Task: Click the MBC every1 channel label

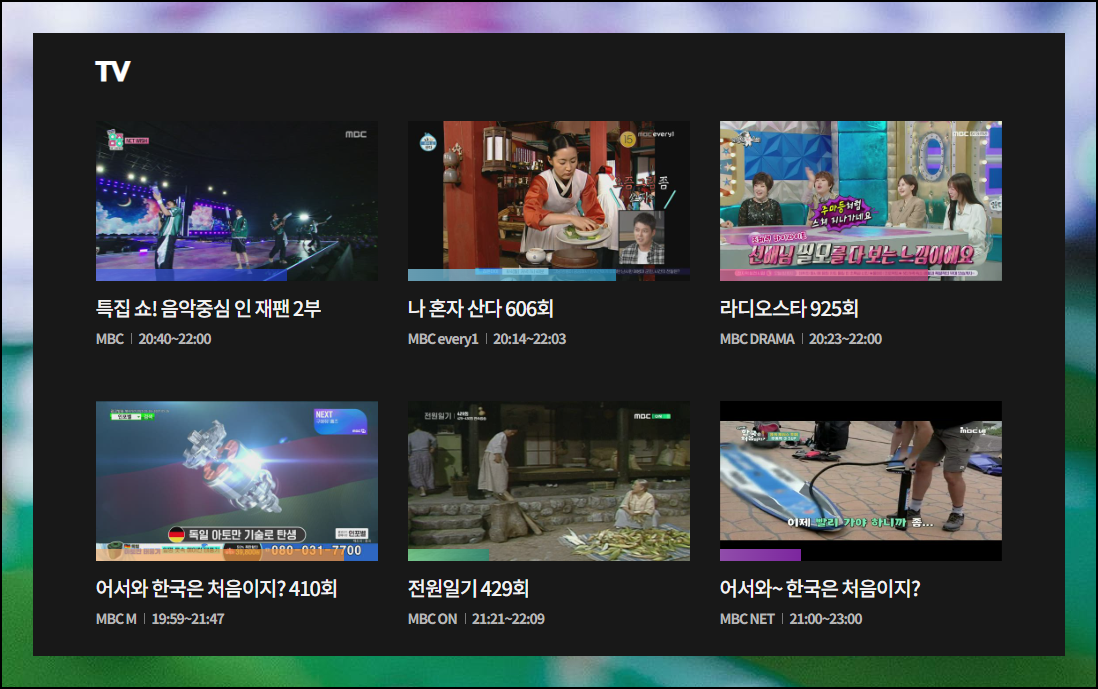Action: [x=443, y=339]
